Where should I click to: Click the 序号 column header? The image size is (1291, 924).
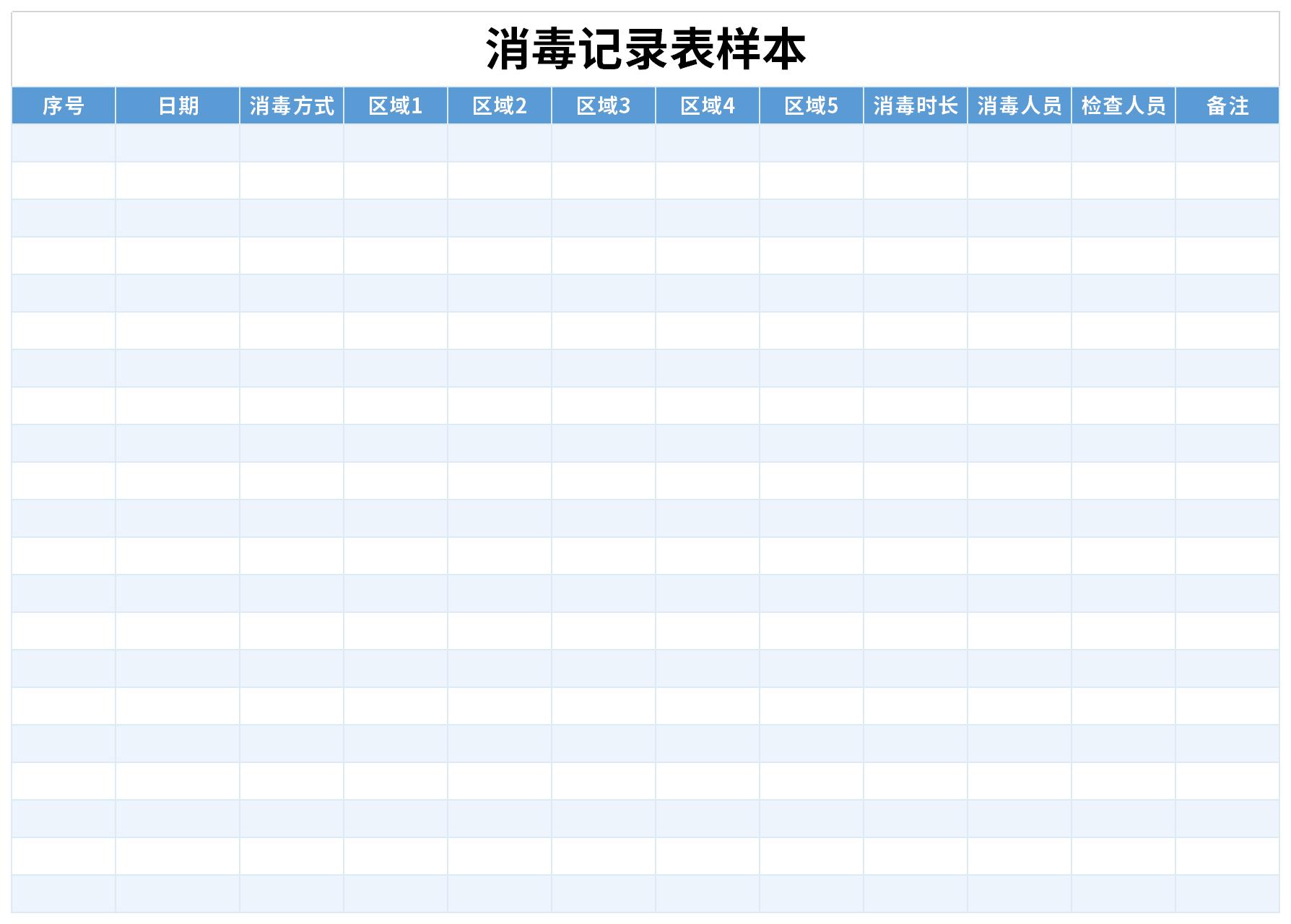coord(62,107)
